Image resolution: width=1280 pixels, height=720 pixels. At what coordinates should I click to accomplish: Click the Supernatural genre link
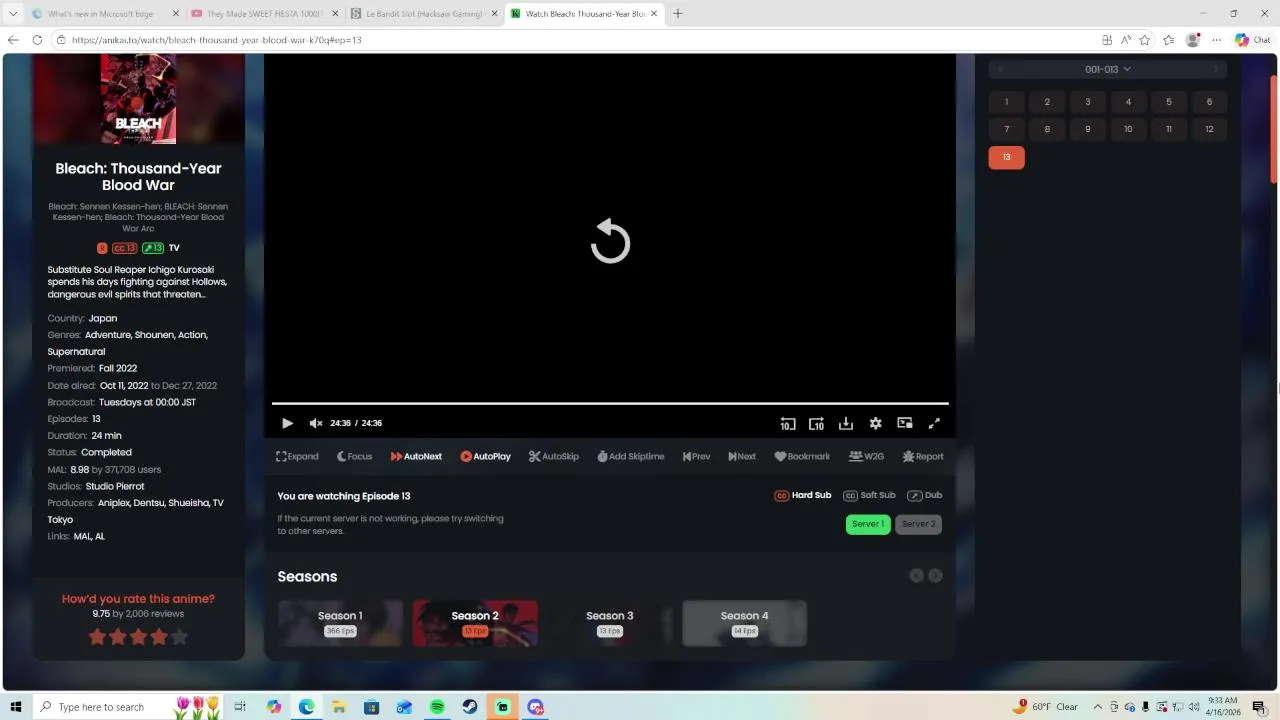pyautogui.click(x=76, y=352)
